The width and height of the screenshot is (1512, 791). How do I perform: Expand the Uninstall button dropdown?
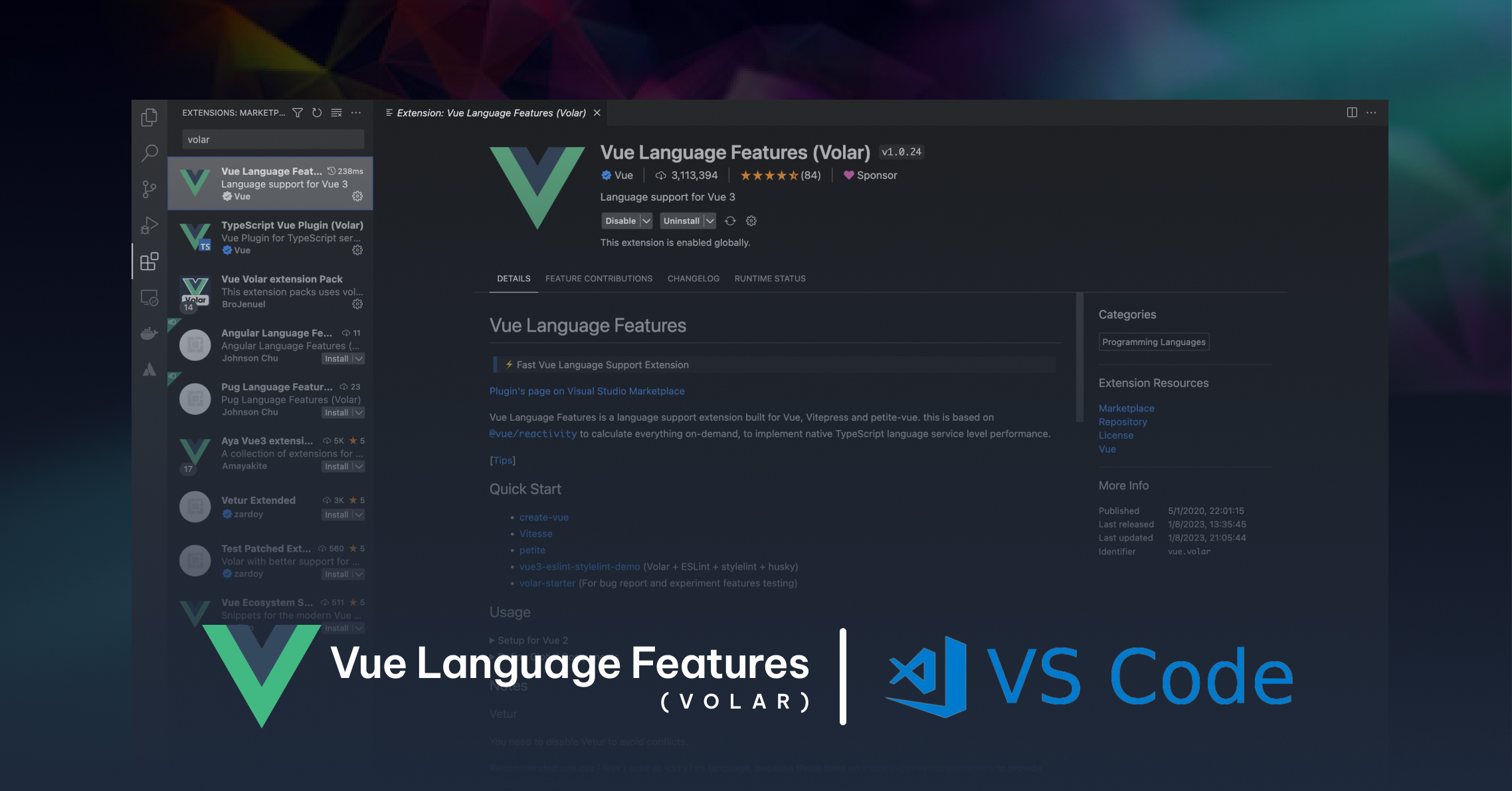point(706,221)
